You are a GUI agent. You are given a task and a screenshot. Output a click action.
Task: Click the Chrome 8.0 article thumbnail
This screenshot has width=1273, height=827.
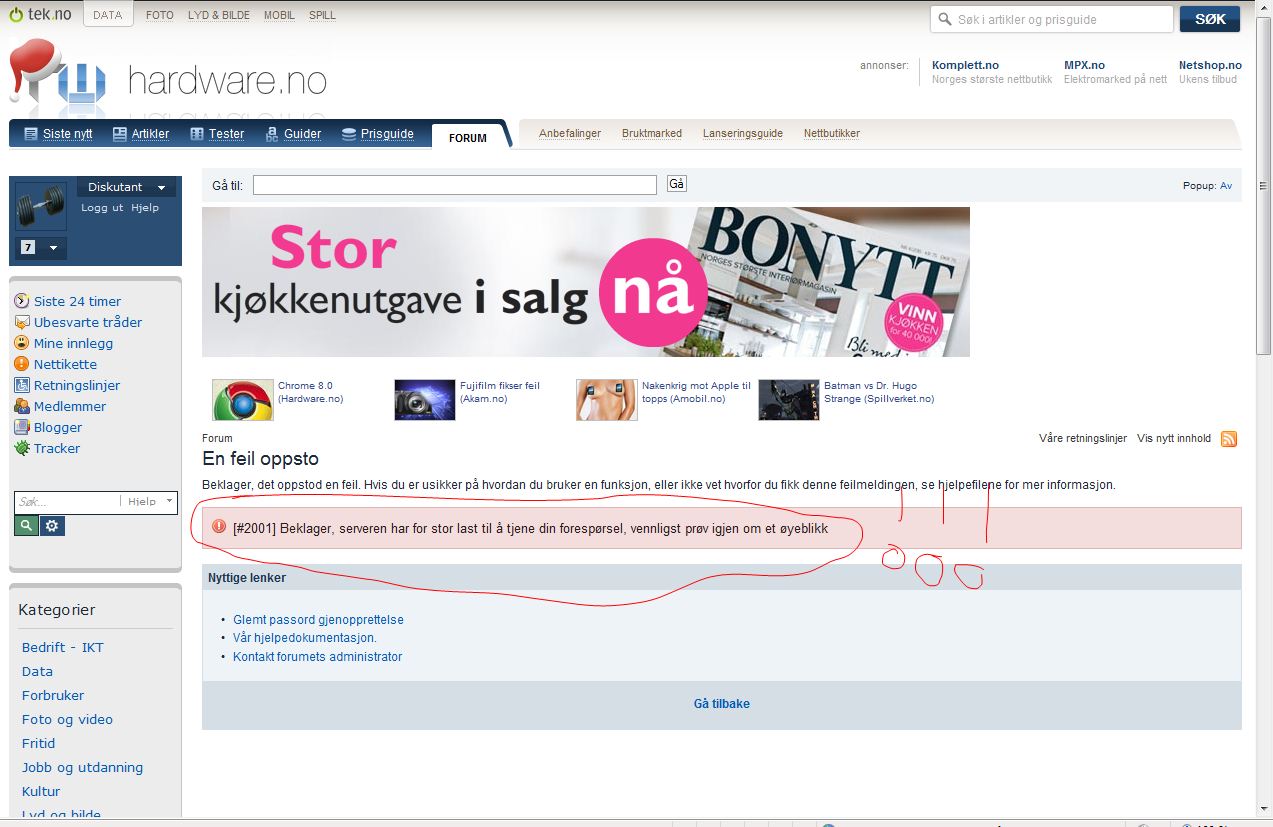tap(242, 400)
